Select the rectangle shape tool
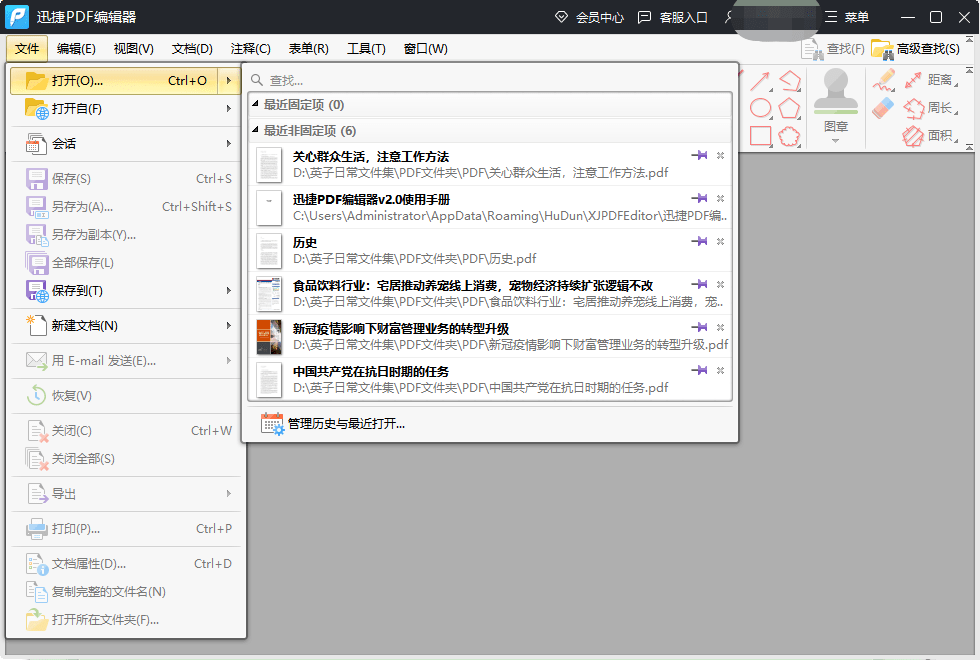This screenshot has height=660, width=980. tap(761, 136)
